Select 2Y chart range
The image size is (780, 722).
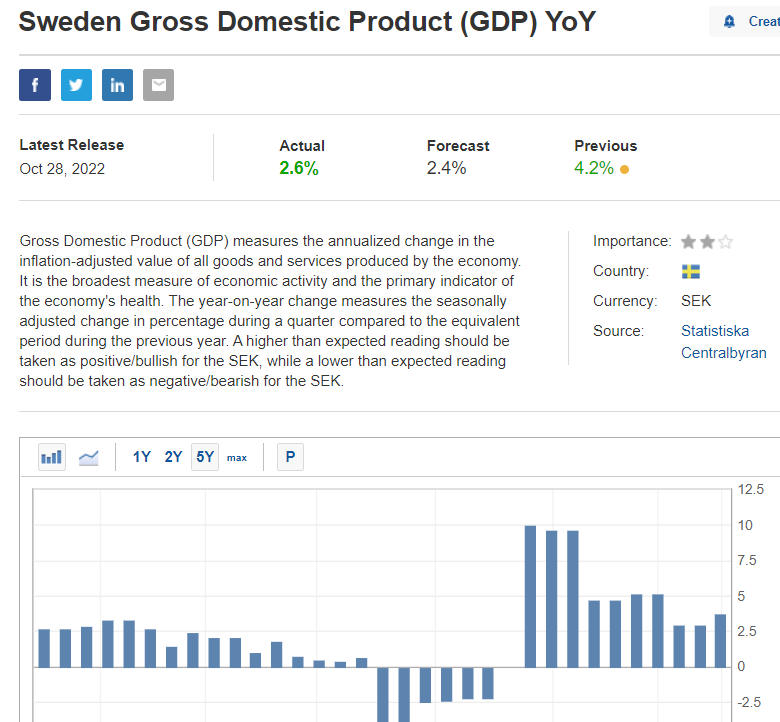[x=173, y=457]
